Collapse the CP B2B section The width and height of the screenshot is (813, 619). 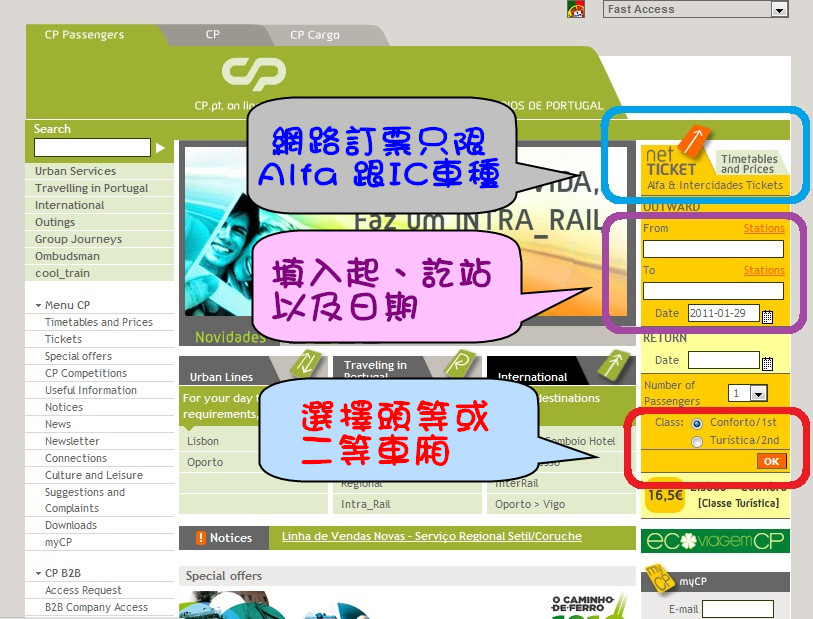click(x=38, y=573)
